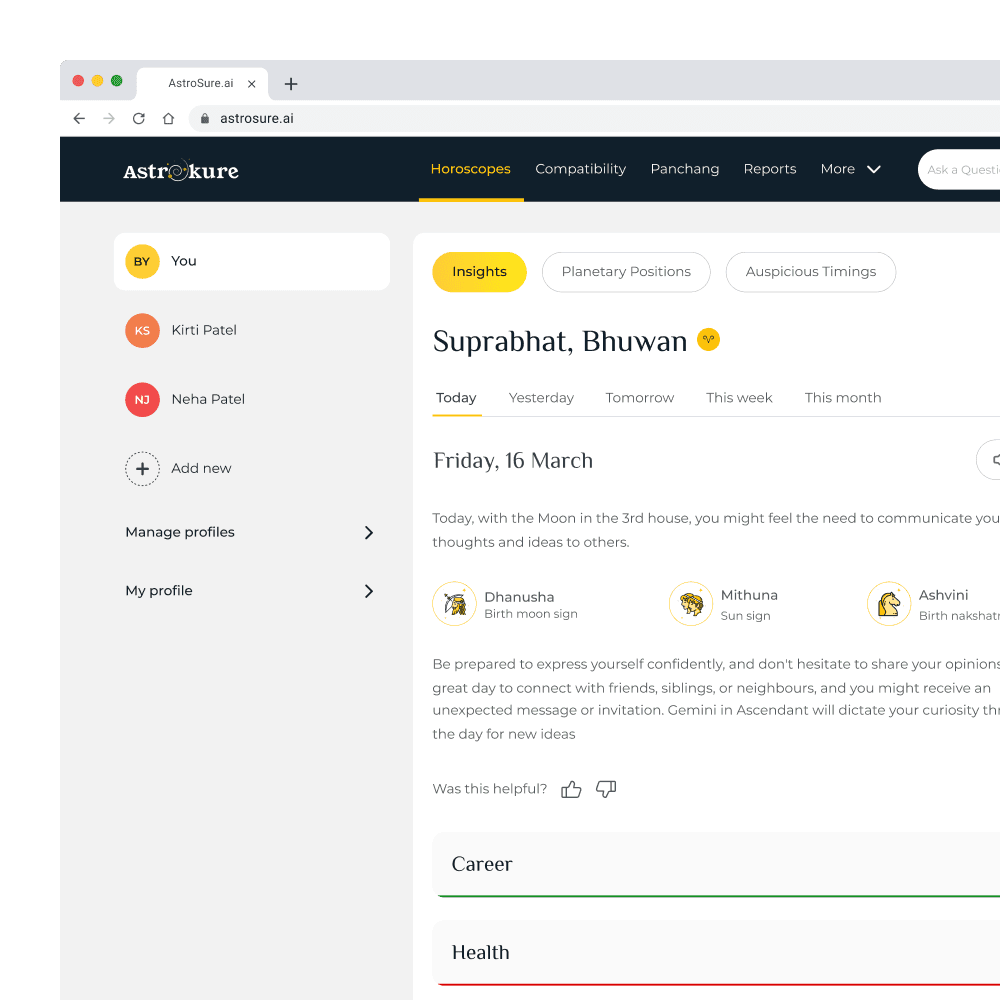Reload the page with the refresh icon
The height and width of the screenshot is (1000, 1000).
pos(139,118)
